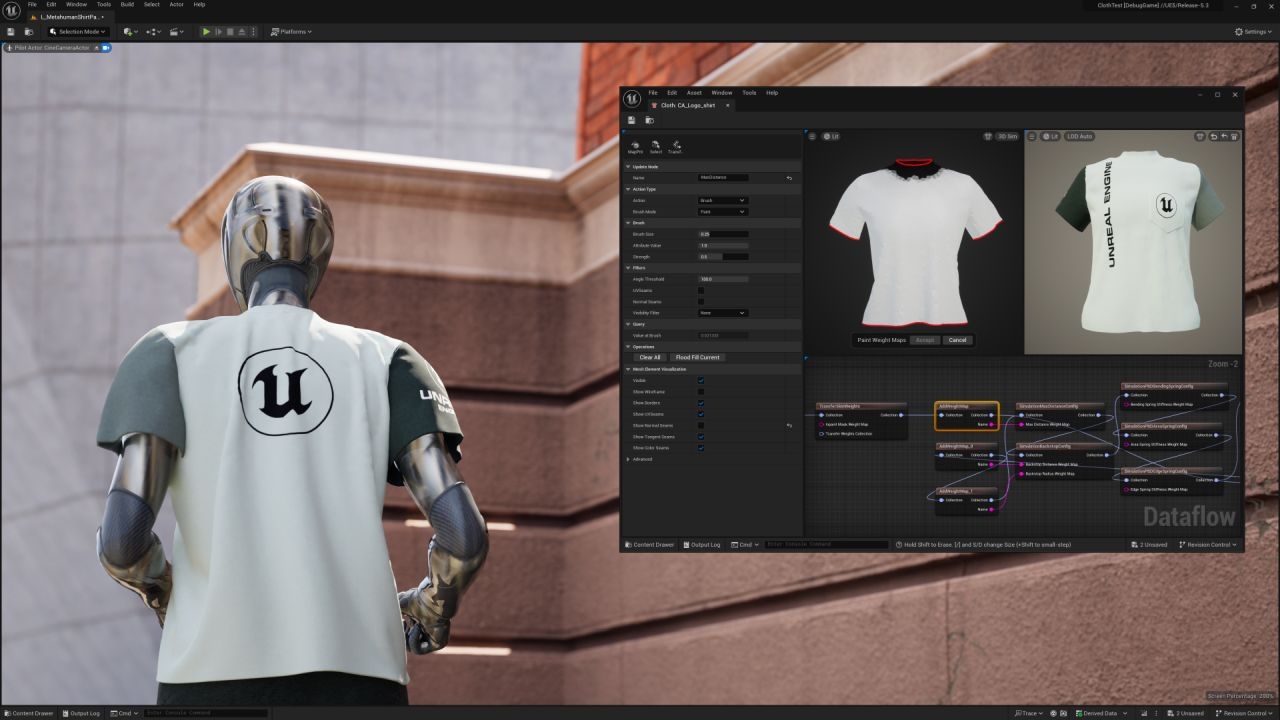Open the Brush Mode dropdown showing Paint
Screen dimensions: 1280x720
723,211
